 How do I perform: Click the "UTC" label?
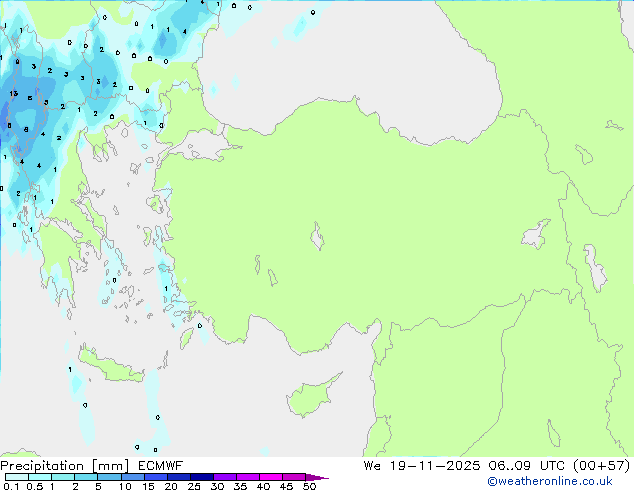click(553, 466)
